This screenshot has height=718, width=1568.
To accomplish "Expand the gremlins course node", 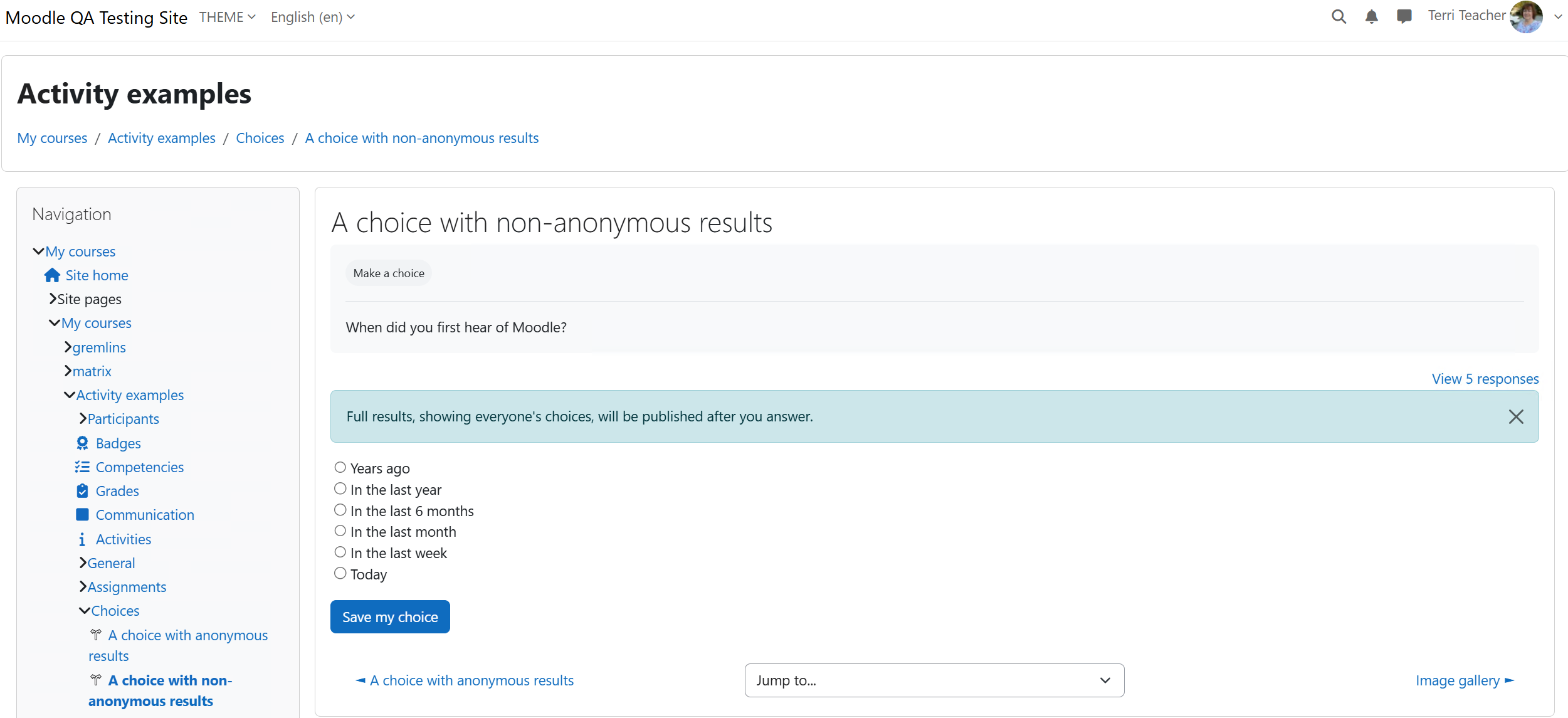I will click(68, 347).
